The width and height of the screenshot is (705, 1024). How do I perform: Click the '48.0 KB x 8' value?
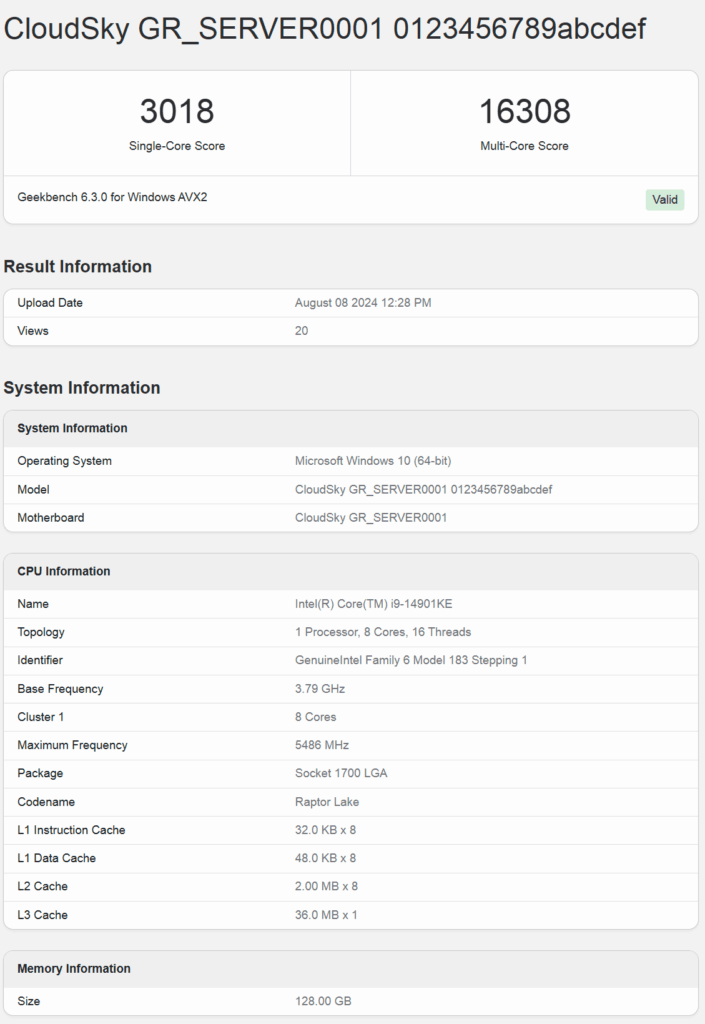325,858
